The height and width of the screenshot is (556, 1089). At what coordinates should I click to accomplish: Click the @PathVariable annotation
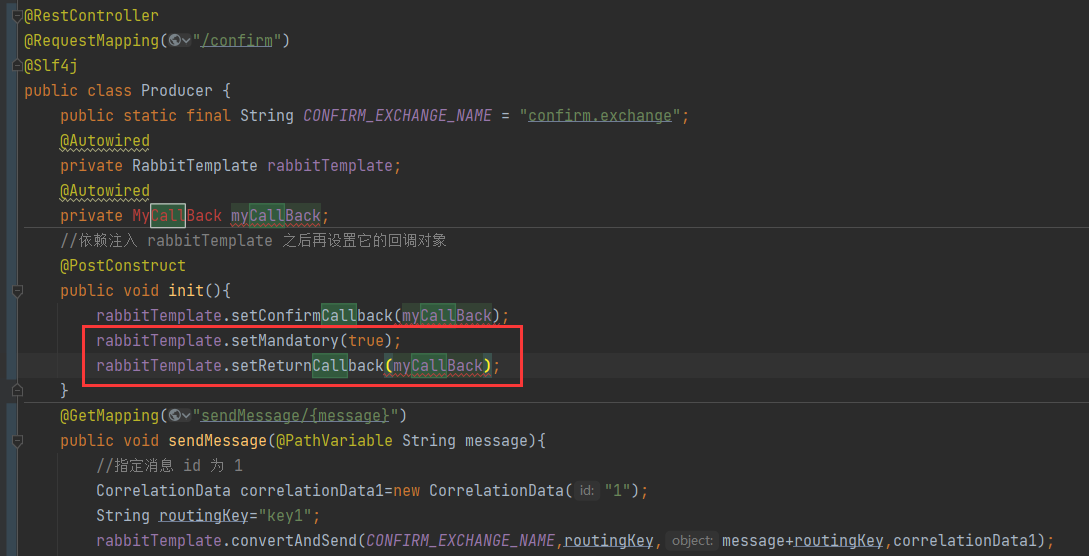(x=335, y=441)
